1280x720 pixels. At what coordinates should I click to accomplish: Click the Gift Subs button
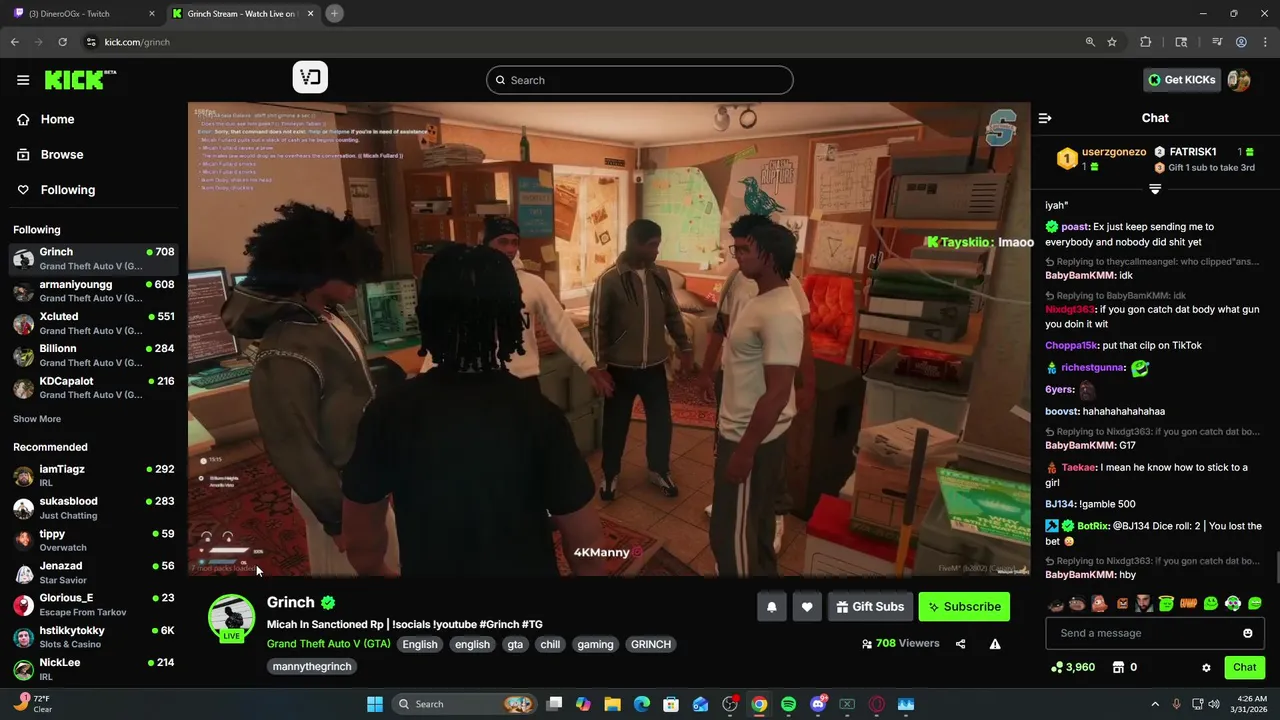click(x=870, y=607)
